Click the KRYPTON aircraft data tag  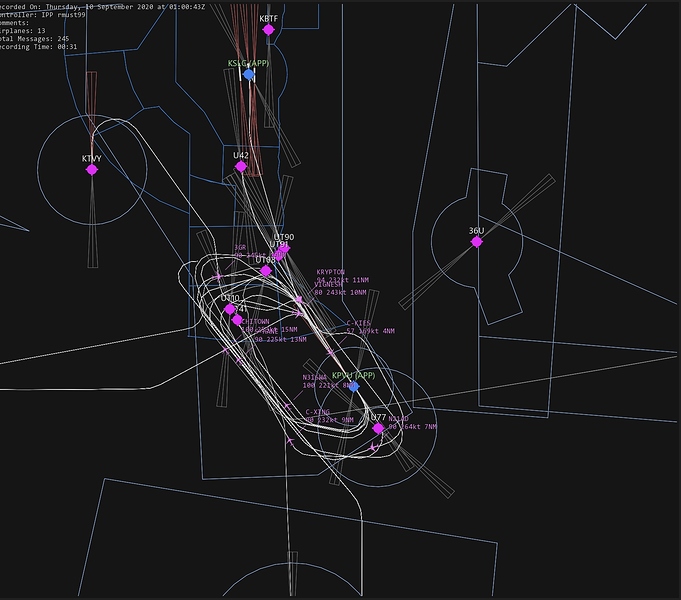click(x=343, y=276)
